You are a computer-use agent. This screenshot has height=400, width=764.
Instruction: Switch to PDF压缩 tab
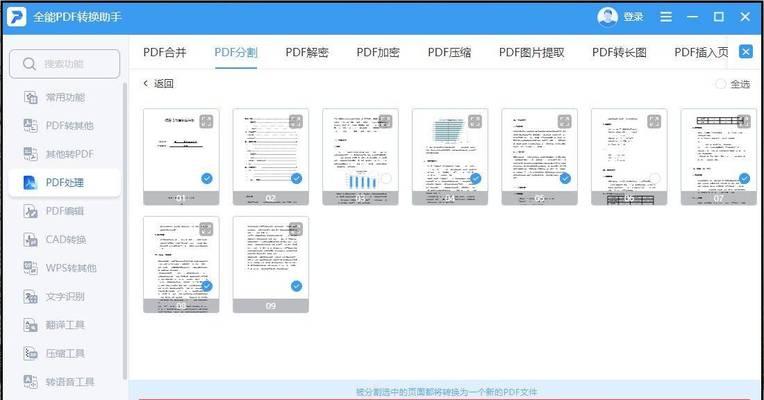coord(449,53)
